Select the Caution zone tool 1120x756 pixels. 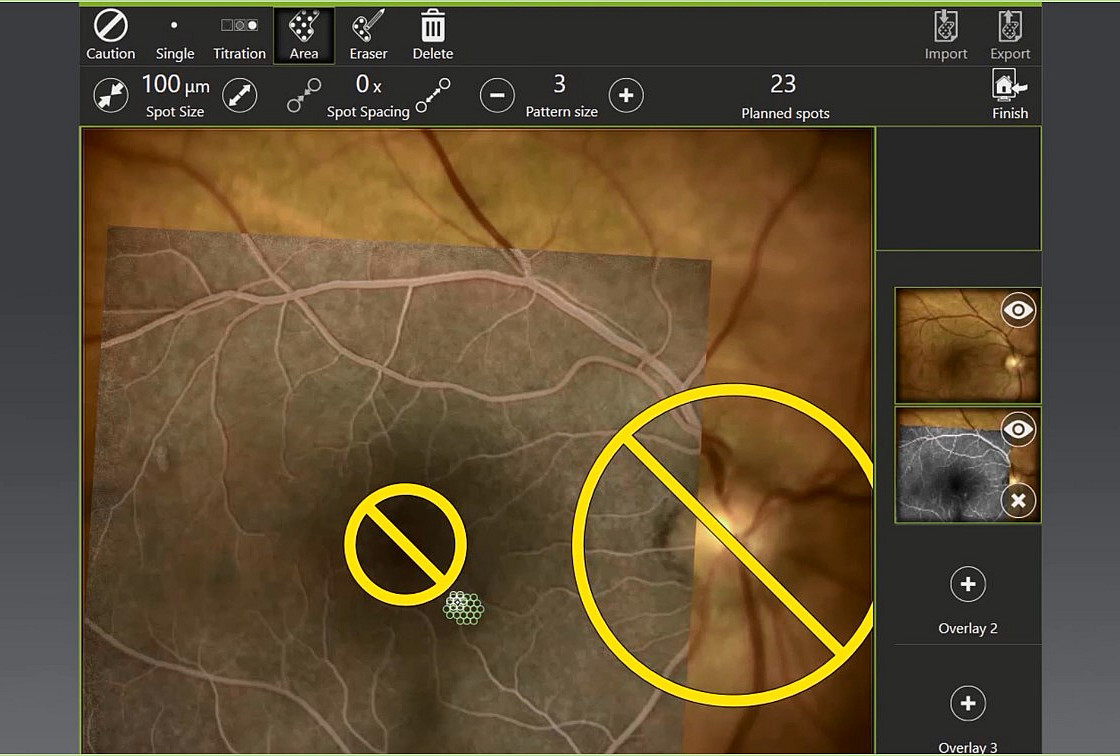click(x=111, y=36)
